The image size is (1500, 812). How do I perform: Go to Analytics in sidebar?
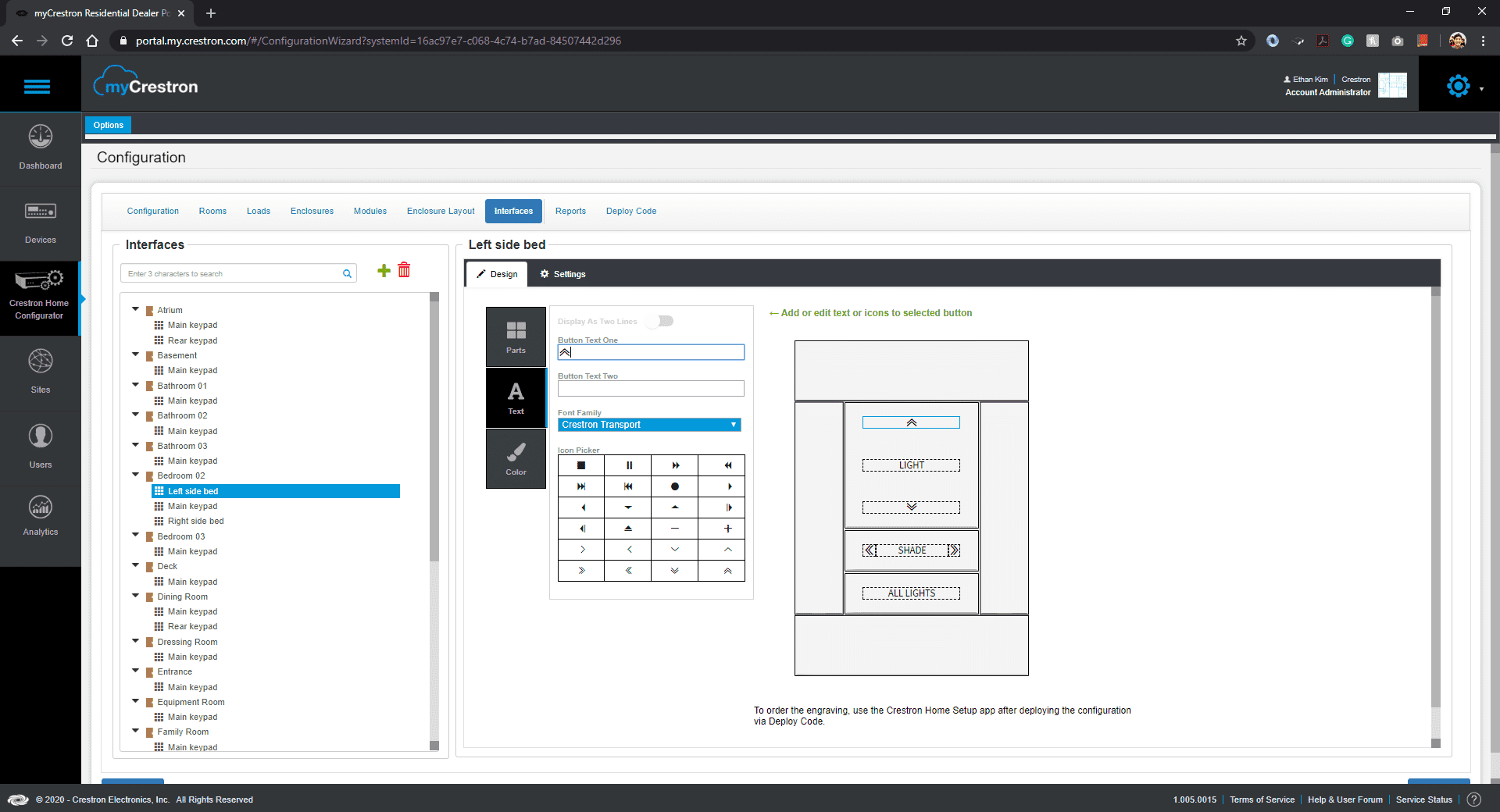(41, 516)
